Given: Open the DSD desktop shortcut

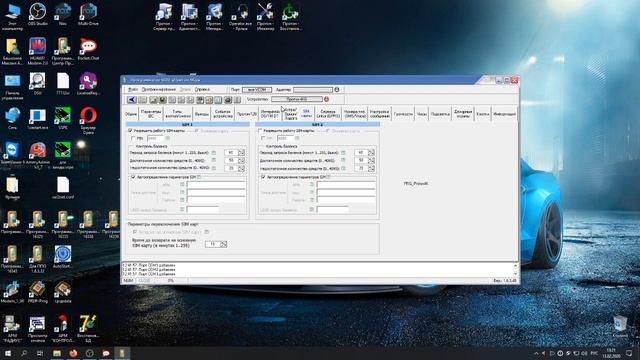Looking at the screenshot, I should click(x=38, y=84).
